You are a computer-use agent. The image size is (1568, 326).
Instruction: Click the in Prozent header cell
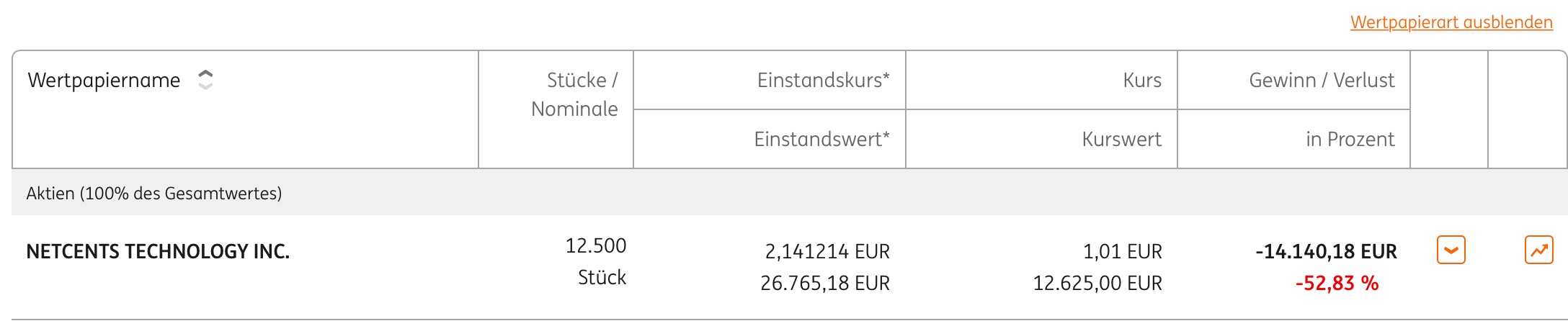[x=1350, y=139]
